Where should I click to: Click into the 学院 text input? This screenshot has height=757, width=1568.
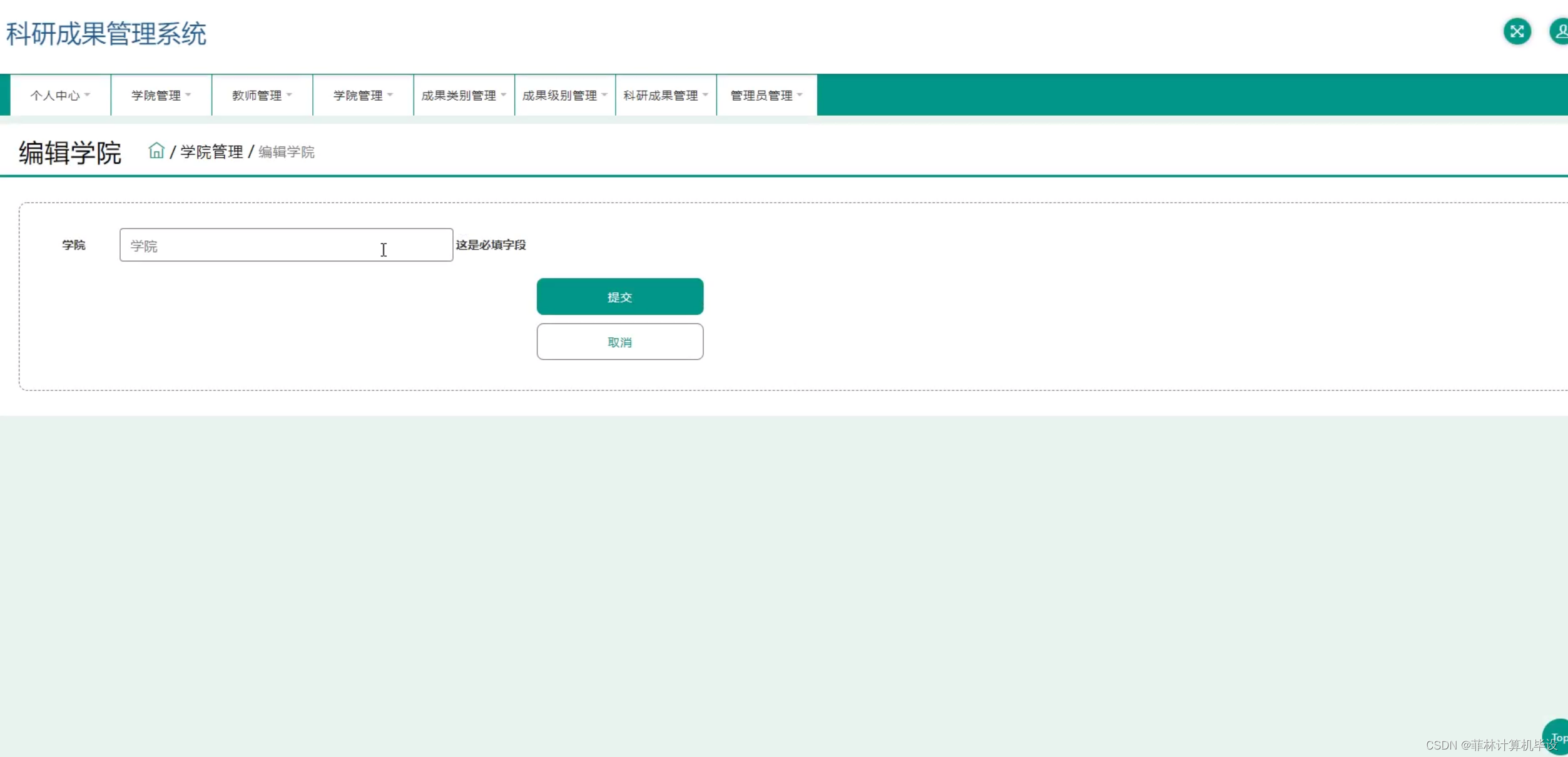click(286, 245)
